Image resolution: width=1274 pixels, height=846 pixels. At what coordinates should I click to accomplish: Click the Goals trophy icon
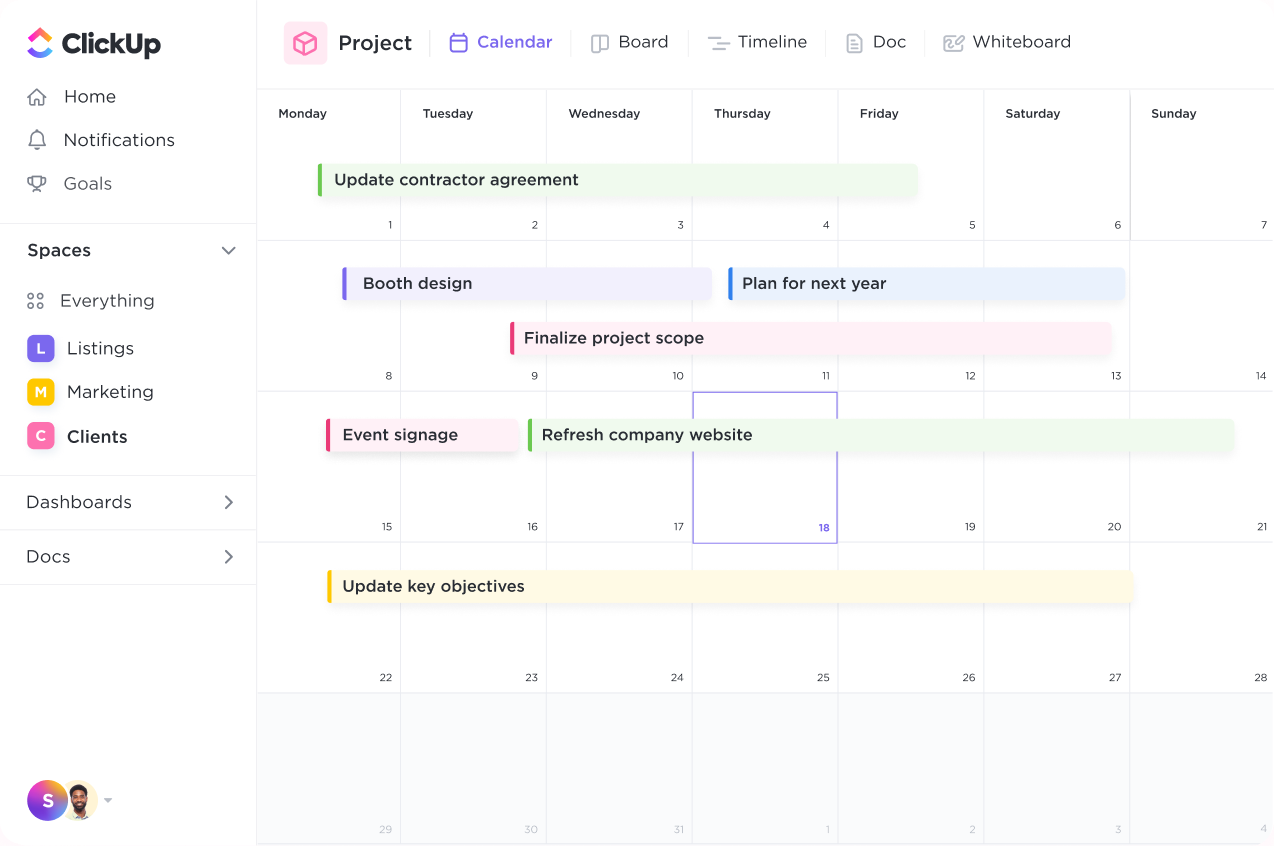tap(37, 184)
